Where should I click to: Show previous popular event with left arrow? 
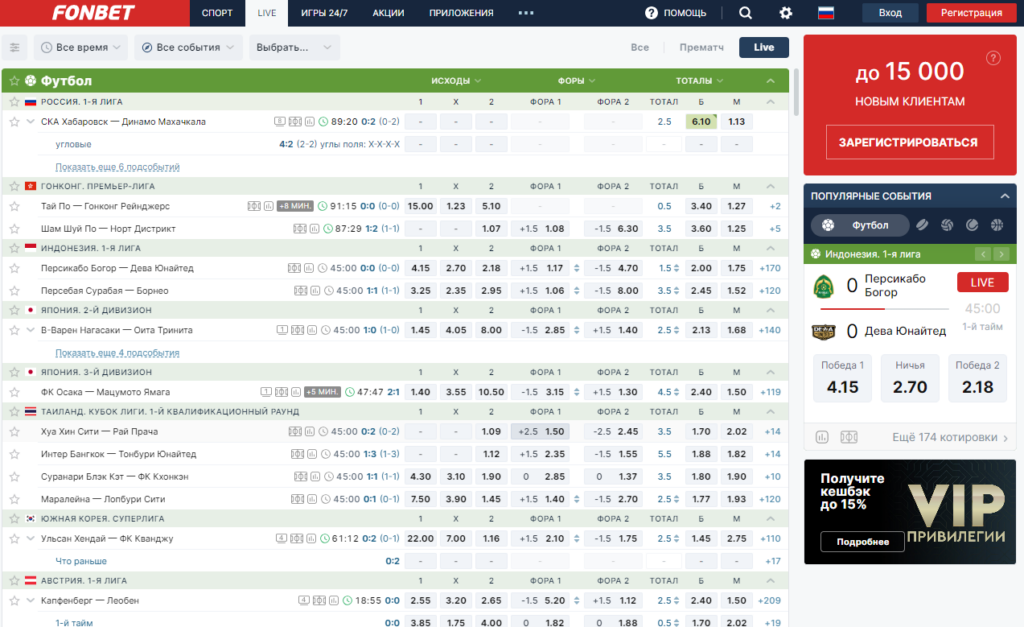coord(982,254)
